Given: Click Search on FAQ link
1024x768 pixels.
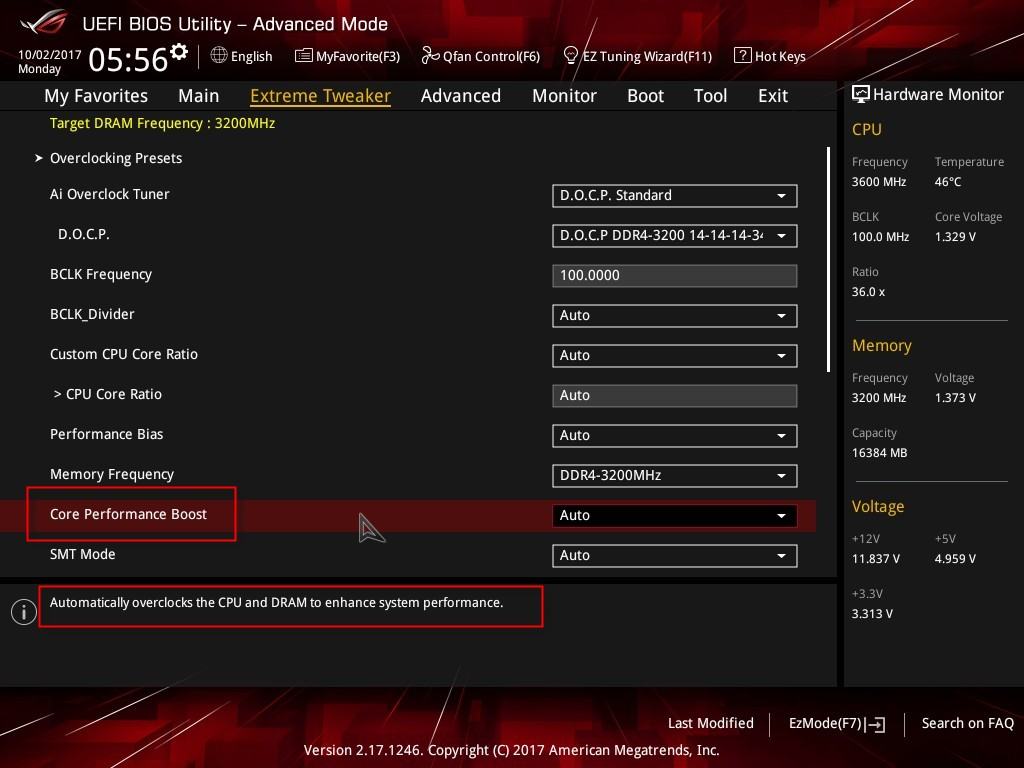Looking at the screenshot, I should 967,724.
